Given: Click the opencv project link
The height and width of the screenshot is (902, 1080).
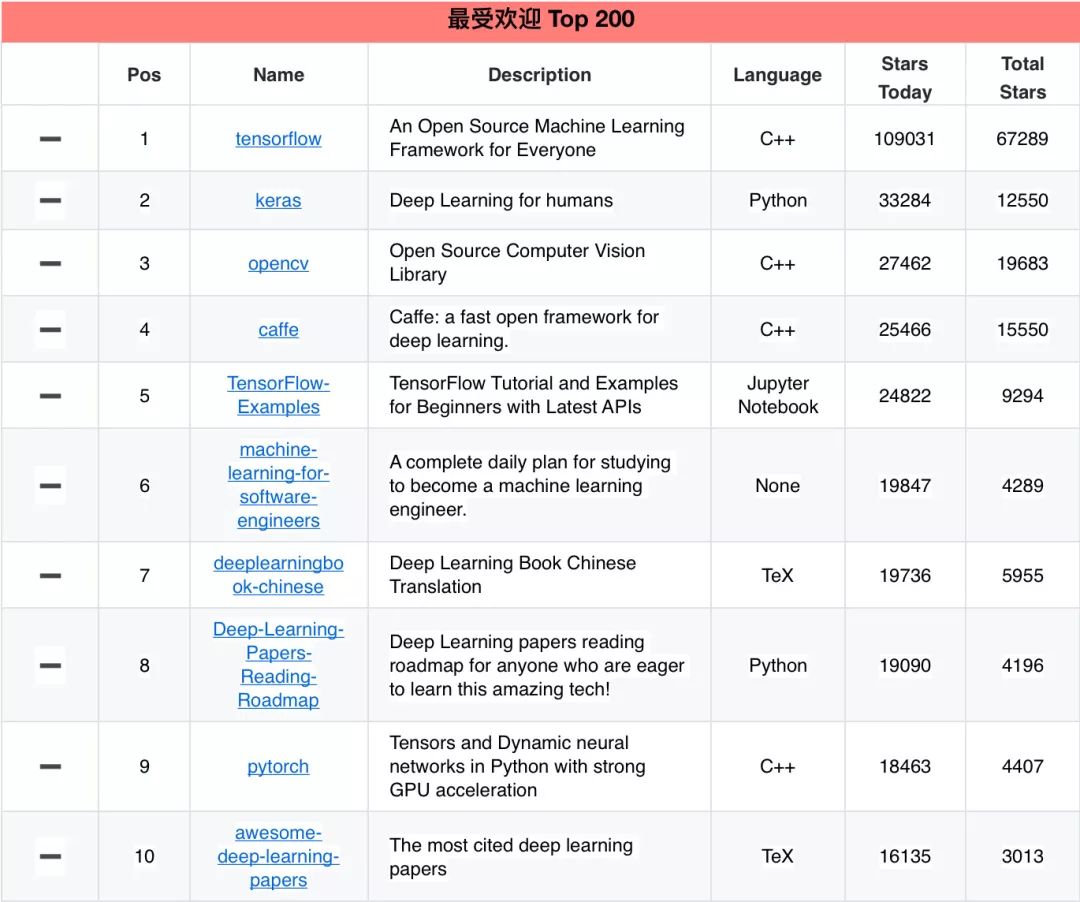Looking at the screenshot, I should point(278,263).
